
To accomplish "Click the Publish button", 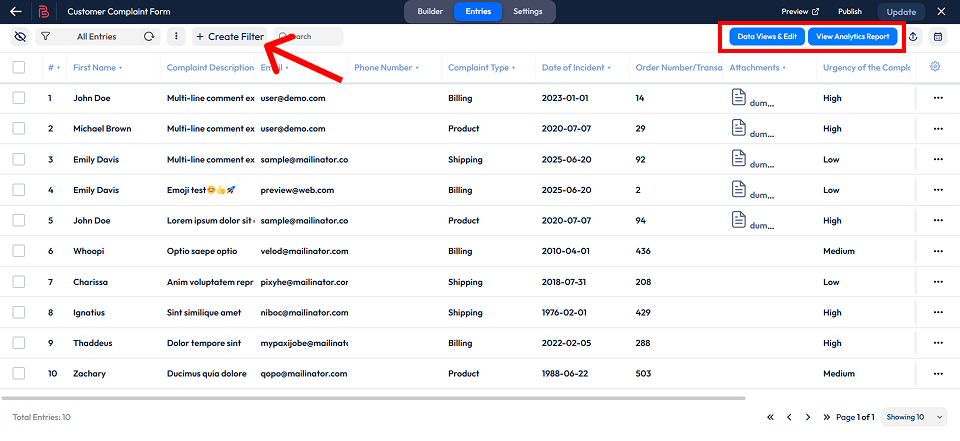I will (x=850, y=12).
